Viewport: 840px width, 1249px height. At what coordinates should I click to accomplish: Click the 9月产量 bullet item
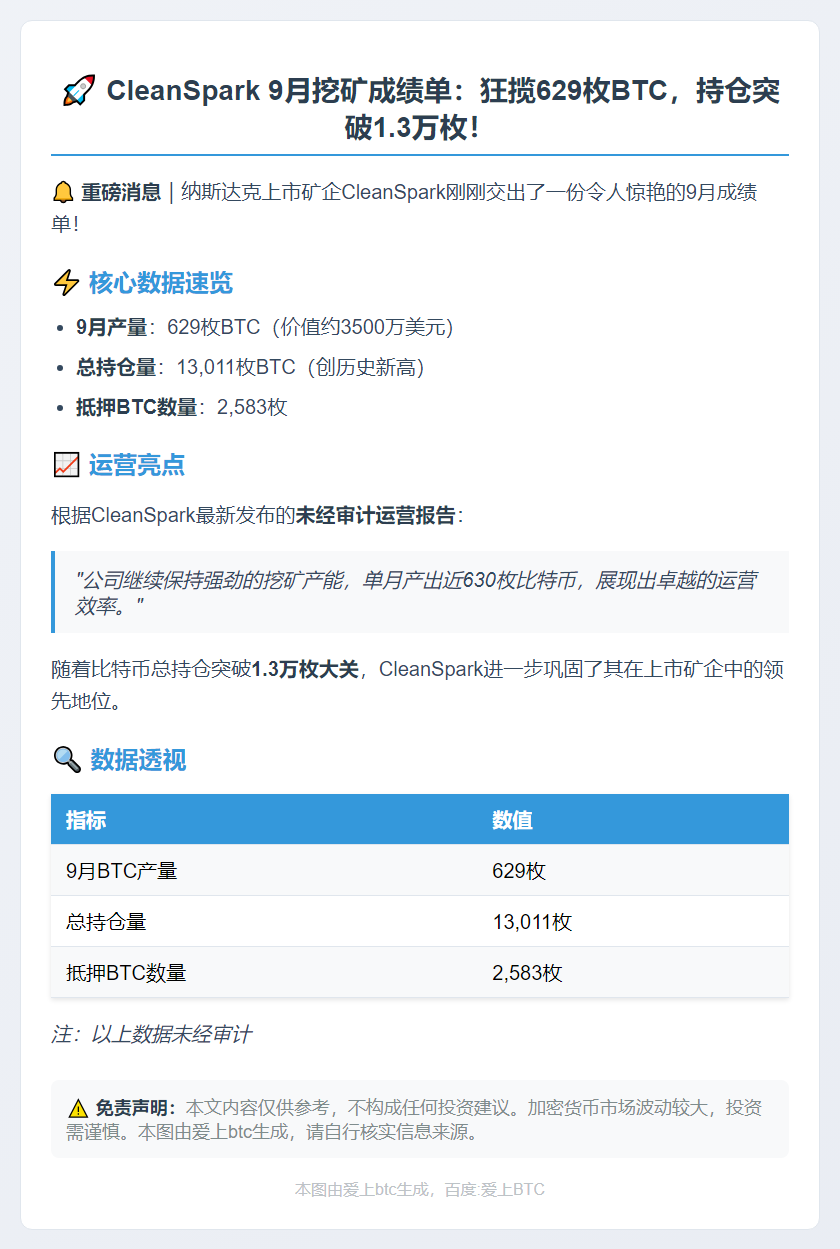coord(265,327)
